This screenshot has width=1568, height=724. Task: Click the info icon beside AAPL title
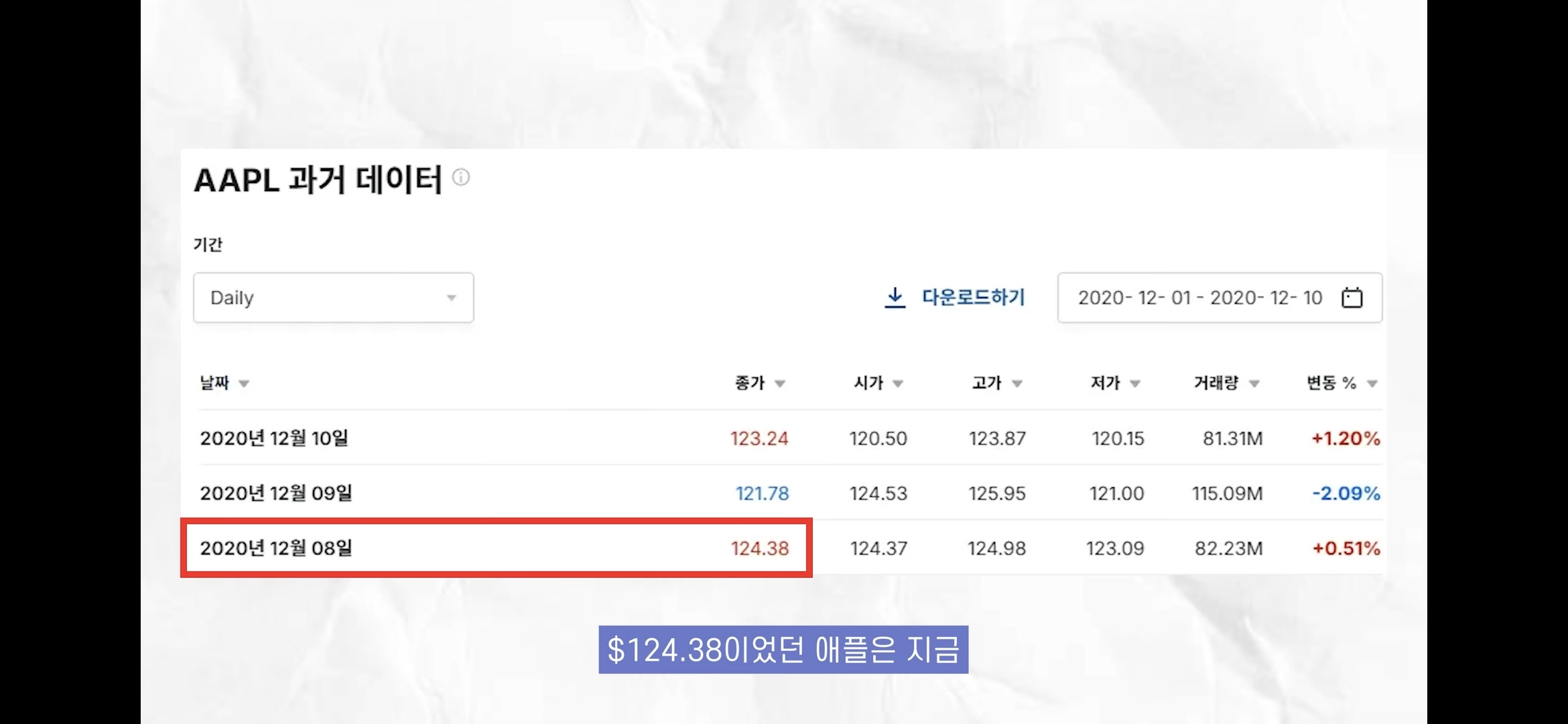coord(461,178)
